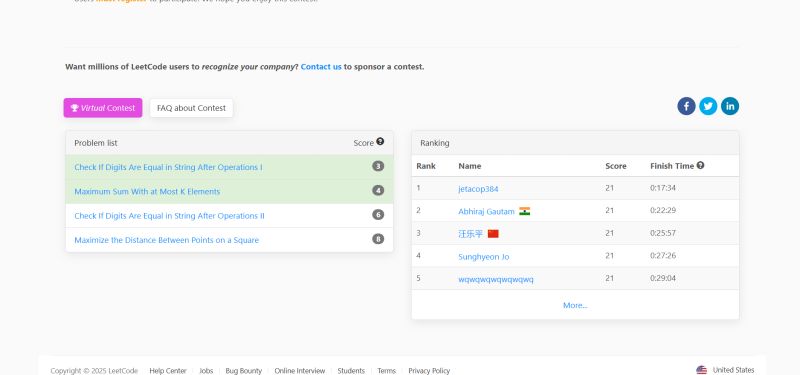Click Contact us sponsor link
The height and width of the screenshot is (375, 800).
(x=321, y=66)
